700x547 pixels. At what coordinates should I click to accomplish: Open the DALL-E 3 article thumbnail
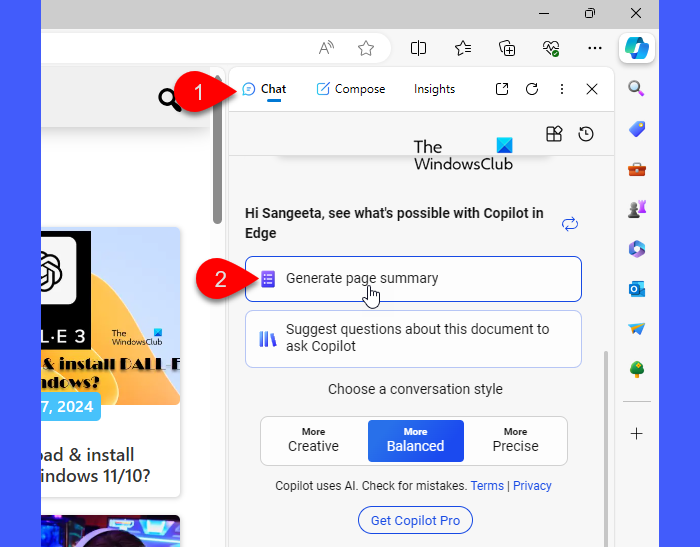click(x=111, y=317)
